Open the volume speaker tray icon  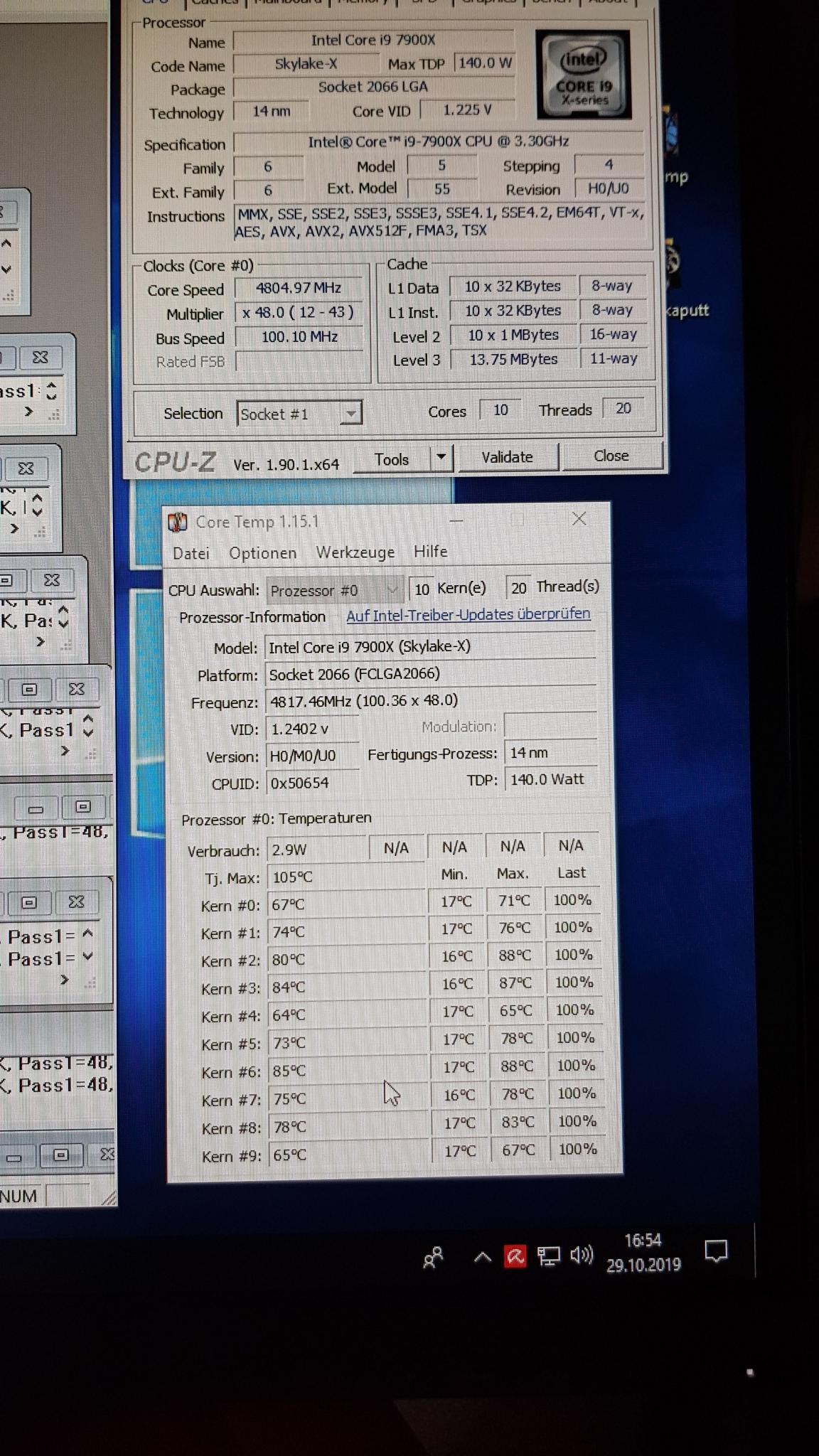(x=582, y=1256)
